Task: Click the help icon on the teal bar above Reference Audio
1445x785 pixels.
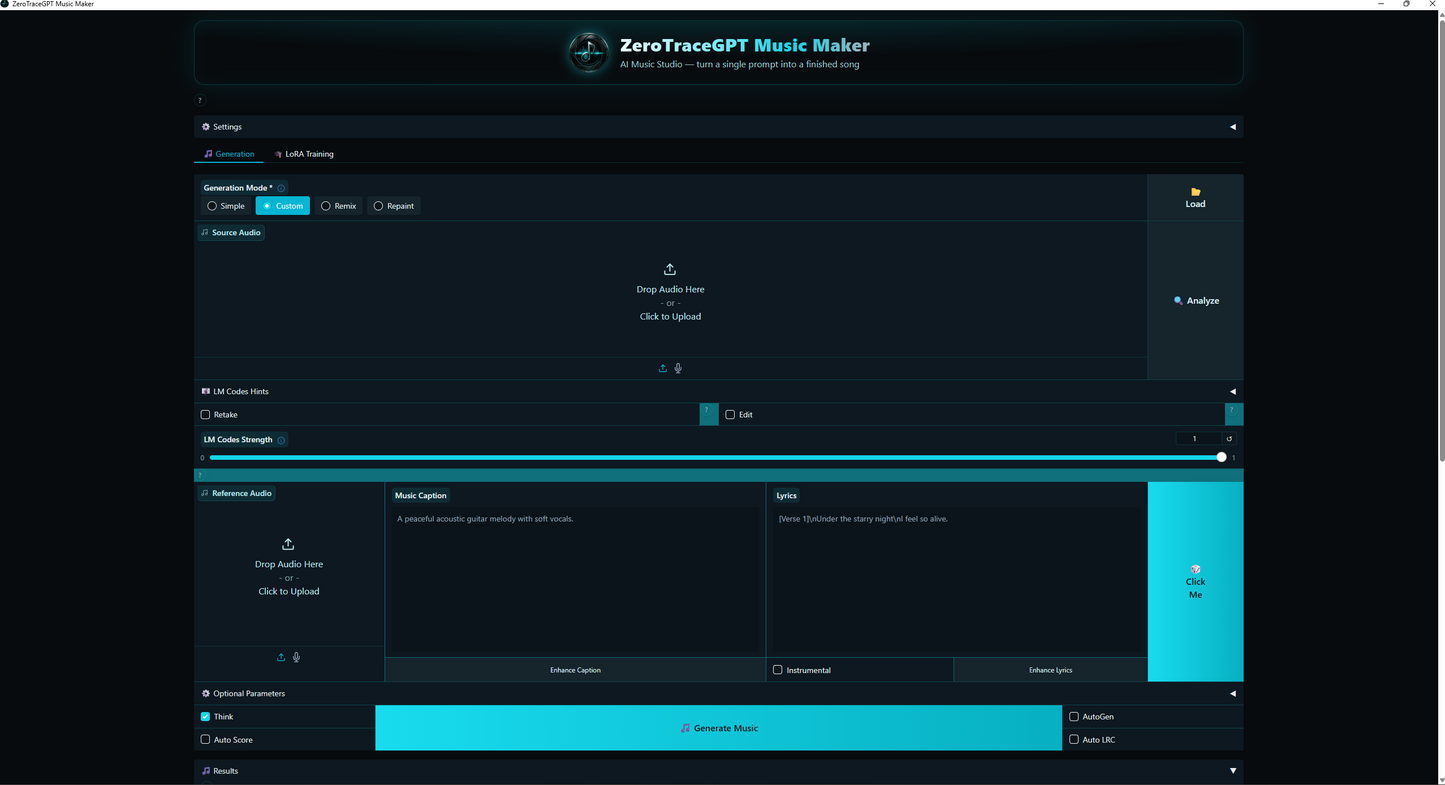Action: click(200, 475)
